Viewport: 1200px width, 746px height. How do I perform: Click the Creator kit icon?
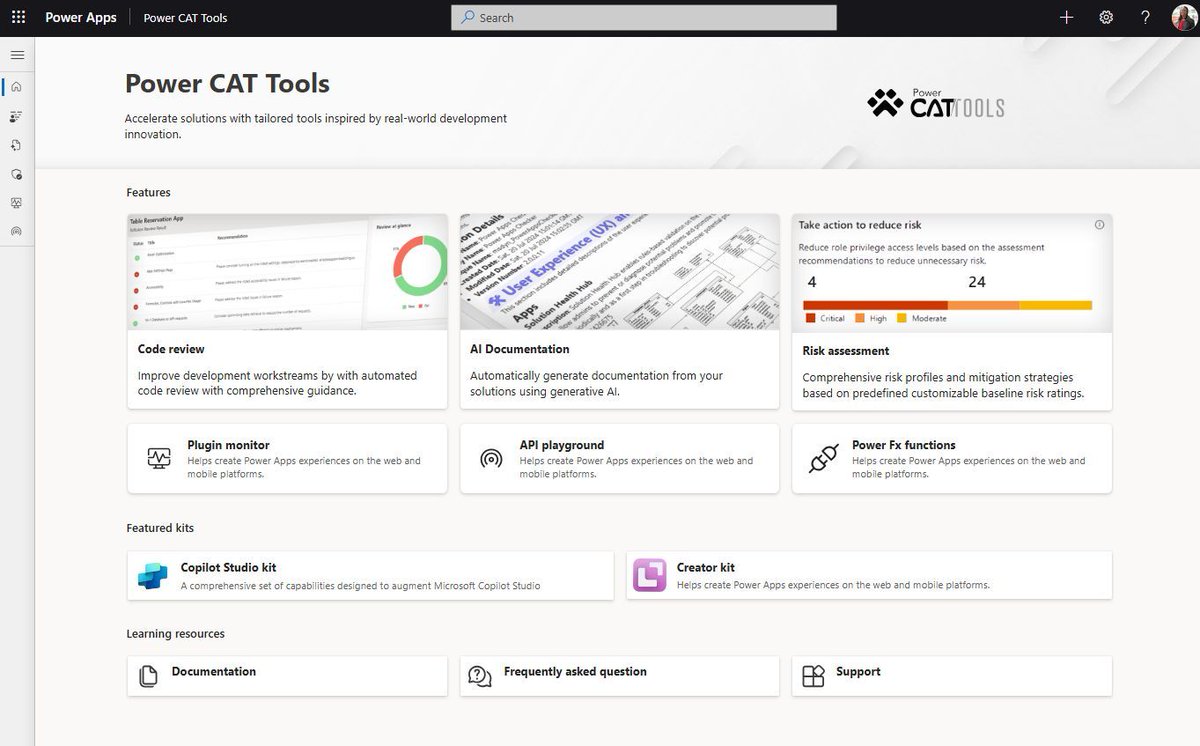(649, 575)
